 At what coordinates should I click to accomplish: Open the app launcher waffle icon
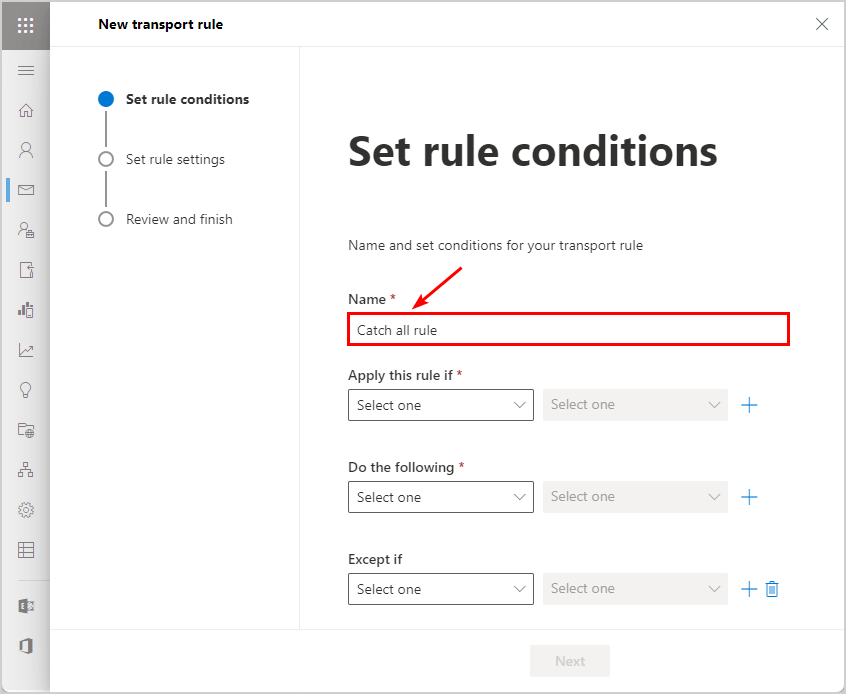(x=25, y=25)
